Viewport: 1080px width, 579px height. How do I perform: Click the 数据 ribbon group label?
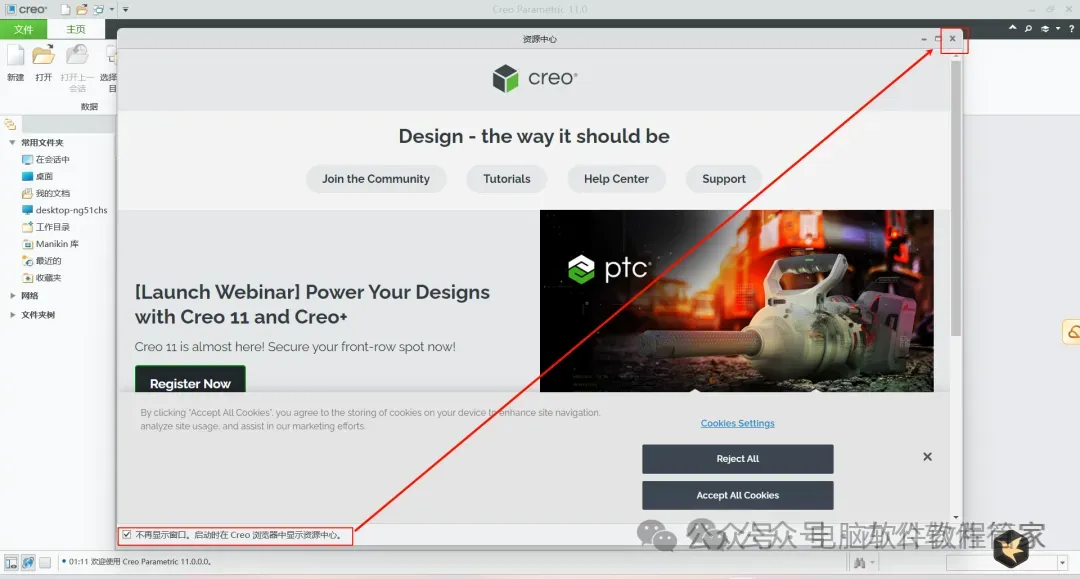[x=89, y=107]
